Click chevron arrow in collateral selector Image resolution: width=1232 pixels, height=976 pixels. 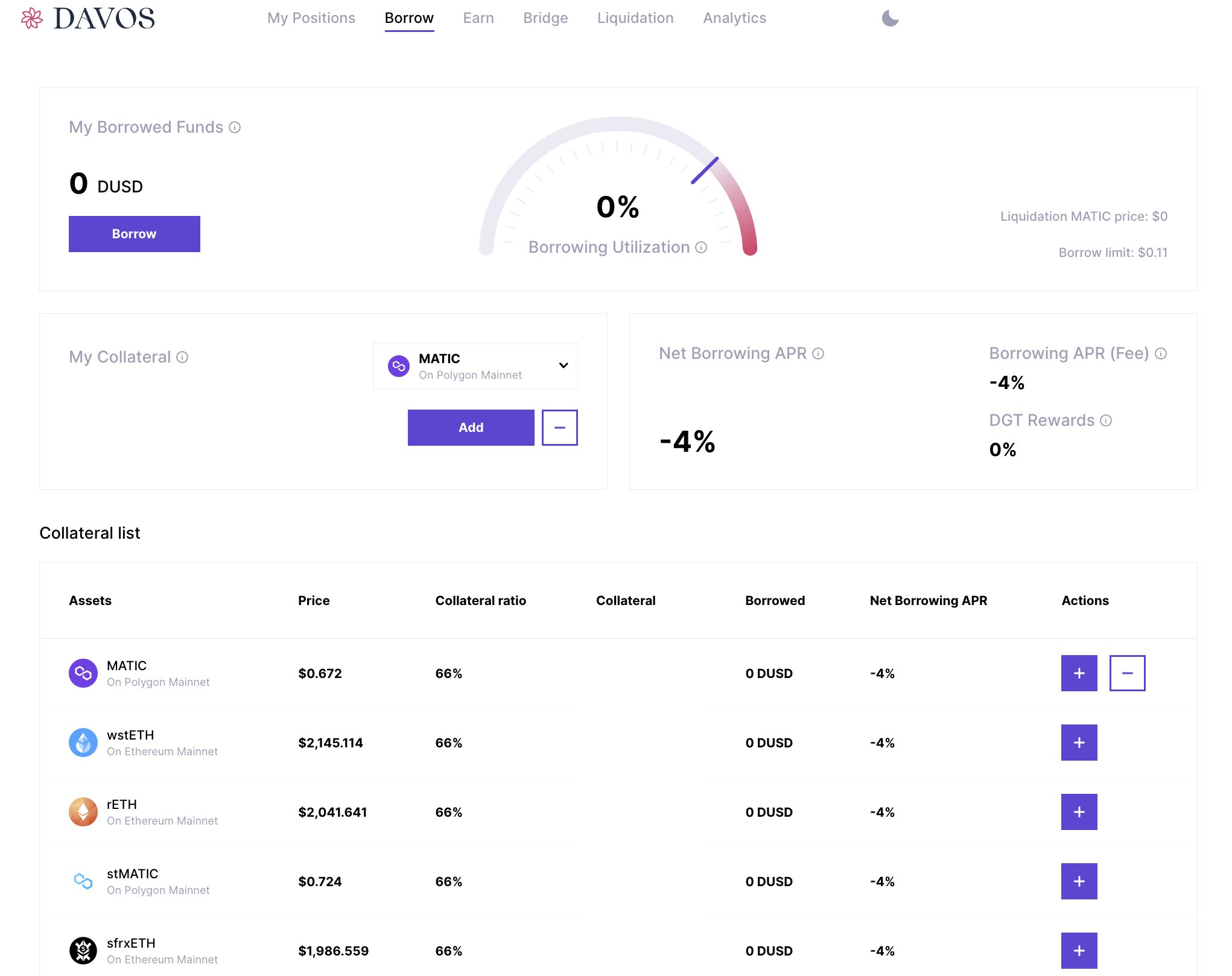pos(564,366)
